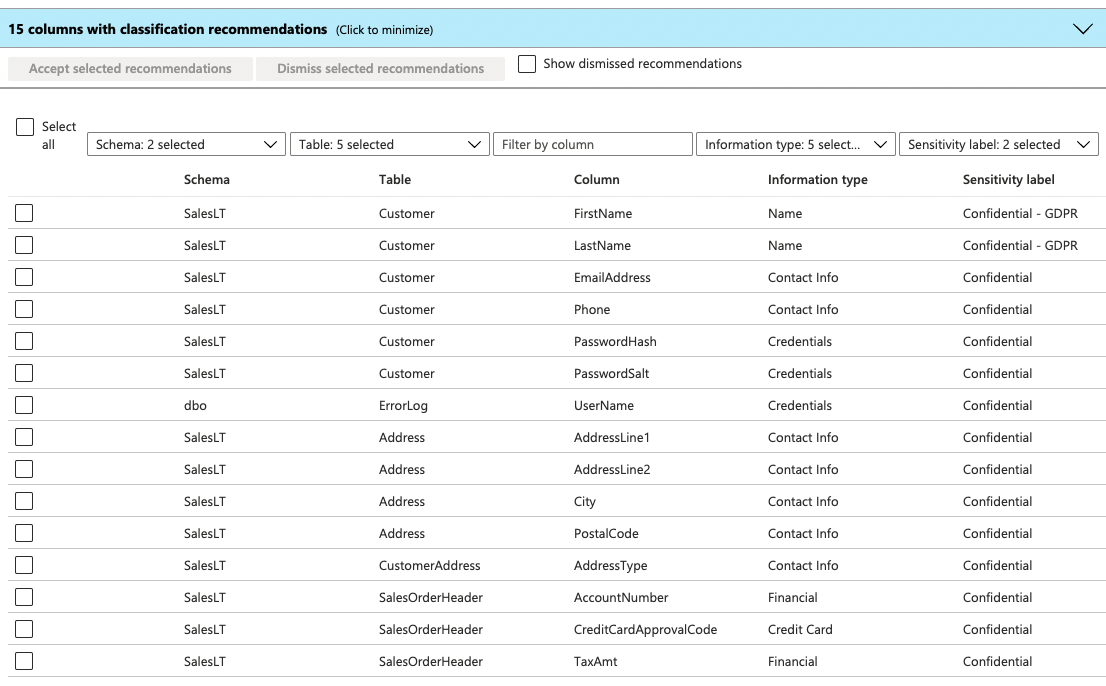Enable Show dismissed recommendations checkbox
Image resolution: width=1106 pixels, height=686 pixels.
click(x=527, y=64)
